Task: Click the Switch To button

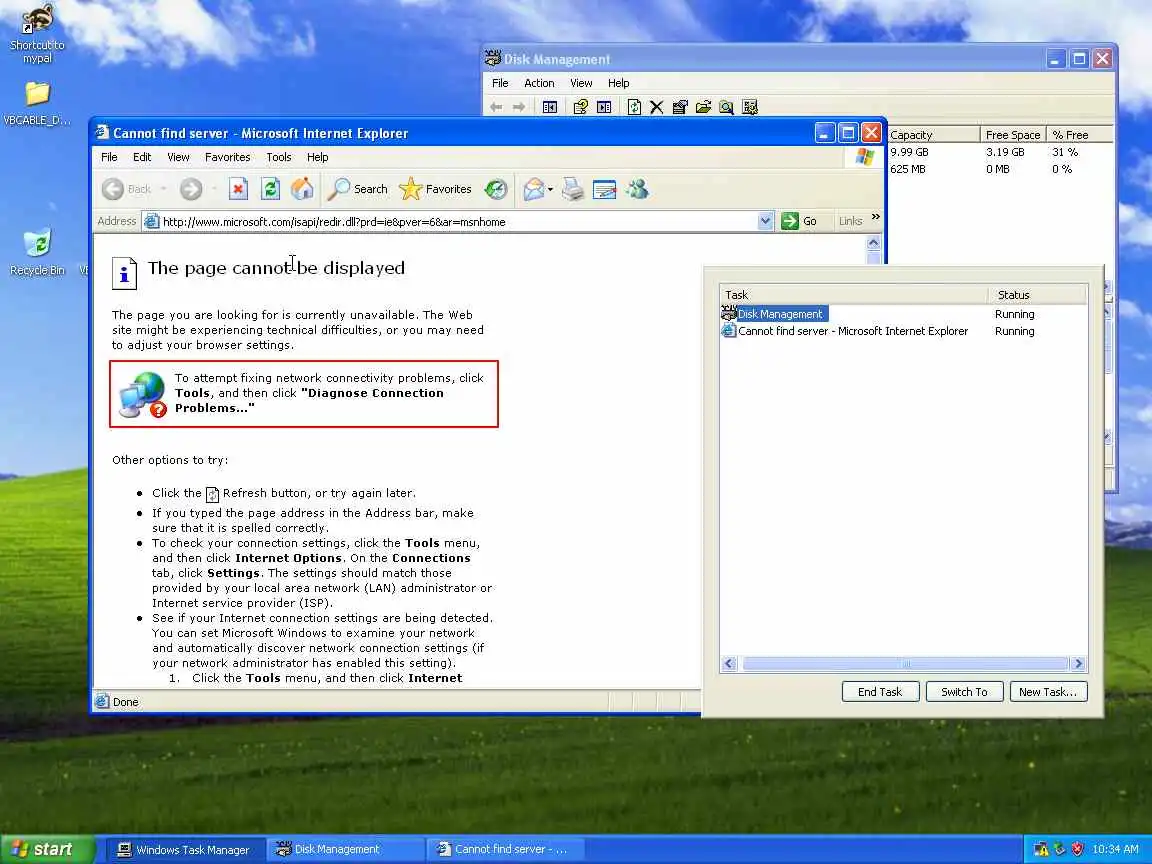Action: pyautogui.click(x=965, y=692)
